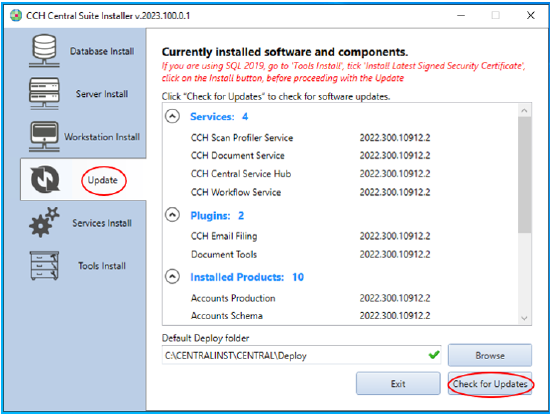Click the Update circular arrows icon
550x414 pixels.
click(x=45, y=179)
